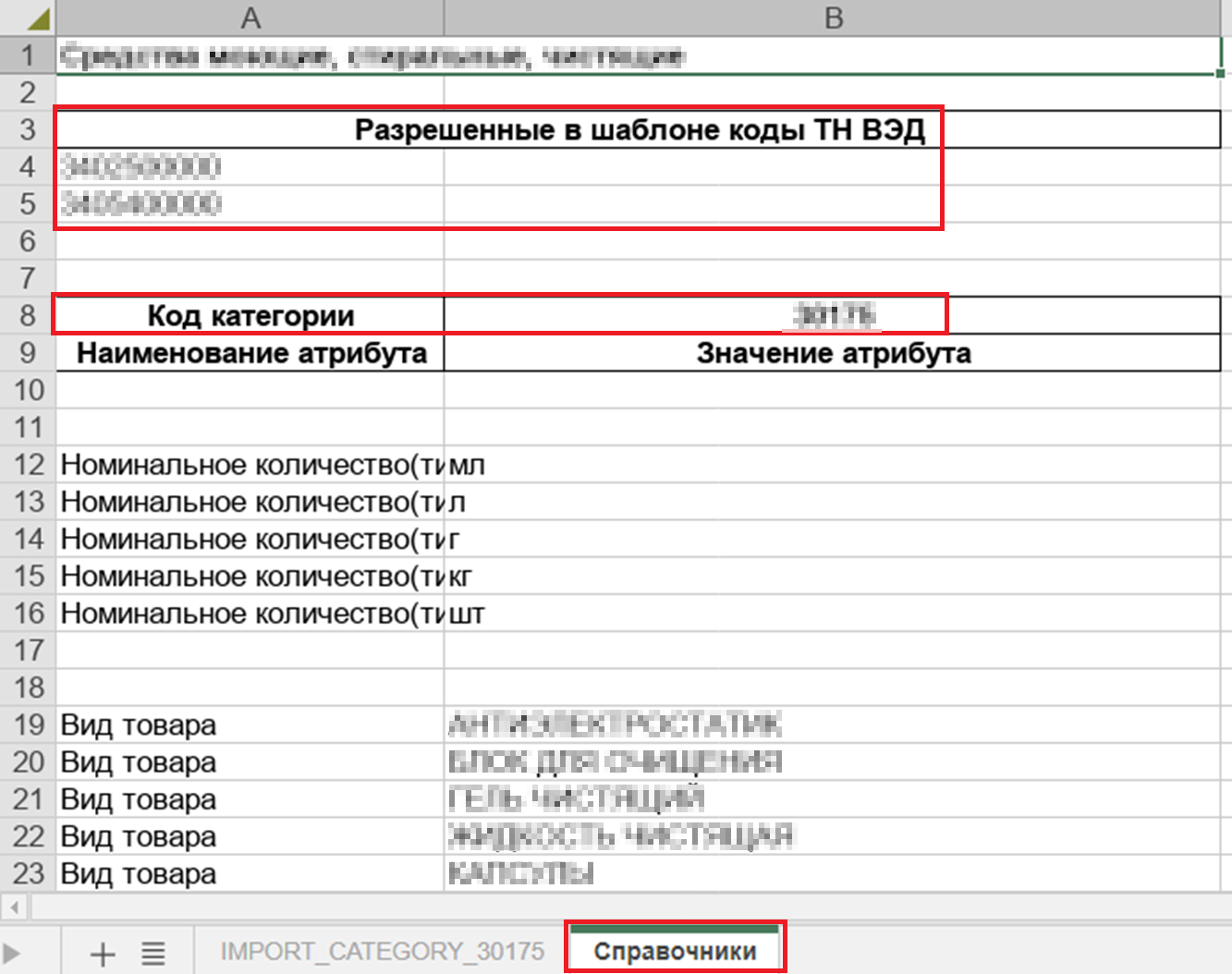This screenshot has width=1232, height=974.
Task: Select 'Номинальное количество' cell in row 16
Action: [250, 613]
